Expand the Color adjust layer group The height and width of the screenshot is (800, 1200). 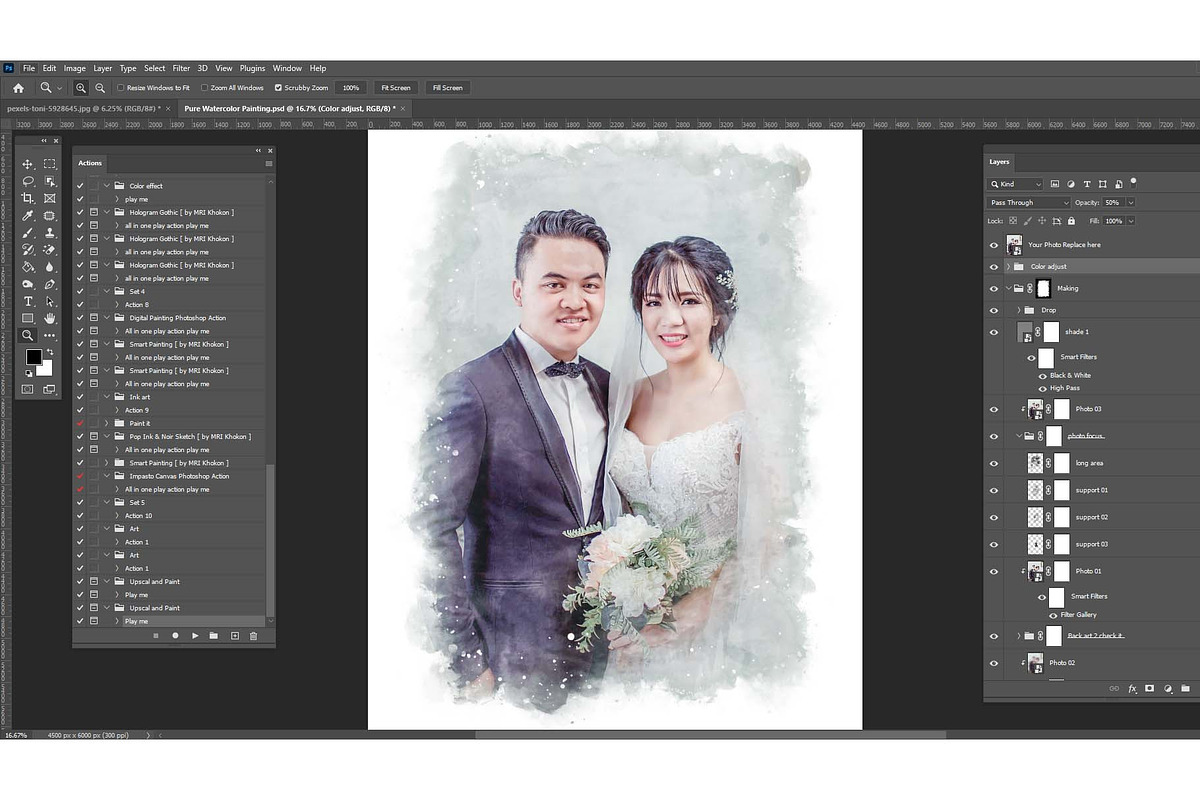click(1007, 267)
